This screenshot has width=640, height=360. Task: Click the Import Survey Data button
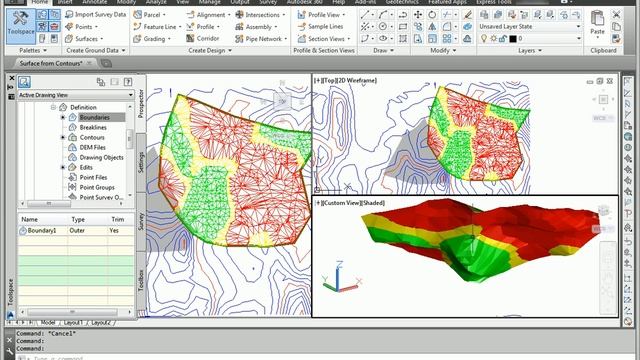96,14
